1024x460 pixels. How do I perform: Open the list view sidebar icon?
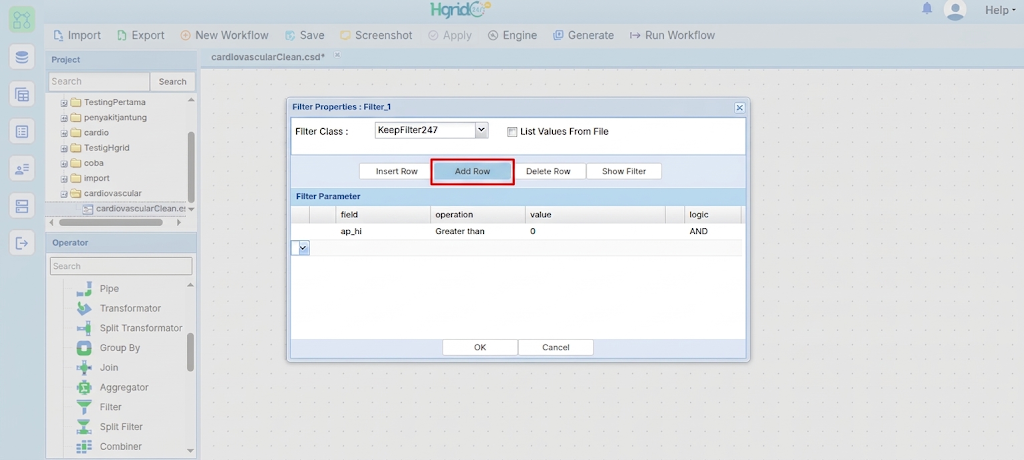click(22, 132)
